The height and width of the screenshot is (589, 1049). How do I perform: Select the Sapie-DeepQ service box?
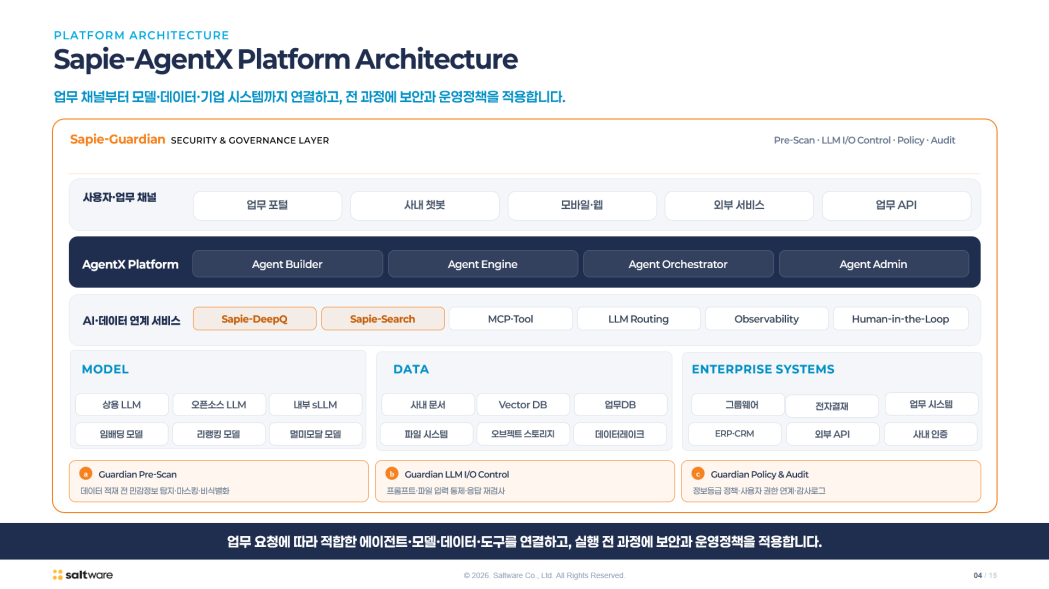(x=255, y=319)
